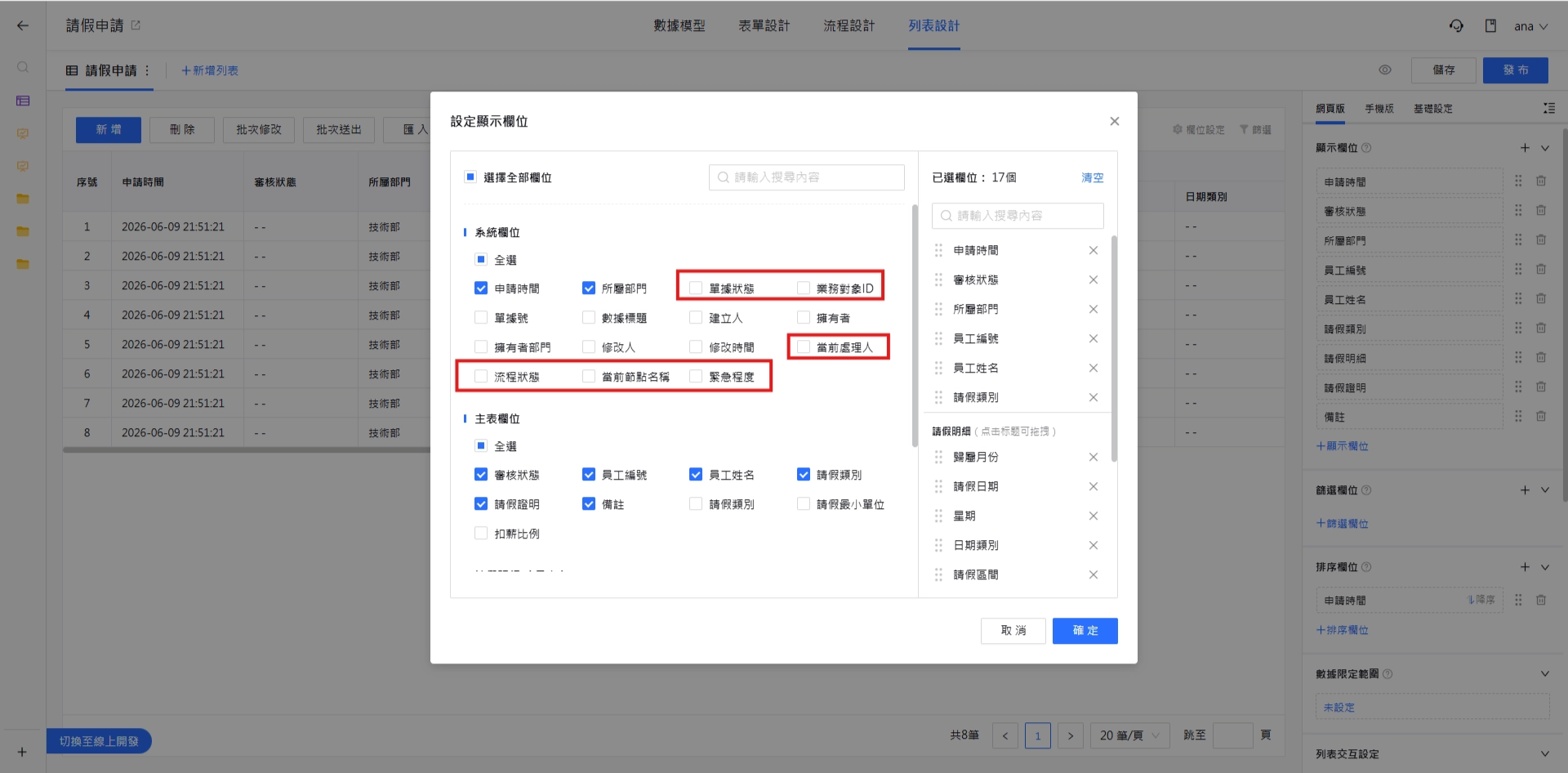Expand the 數據限定範圍 section chevron
Screen dimensions: 1568x773
(1545, 674)
